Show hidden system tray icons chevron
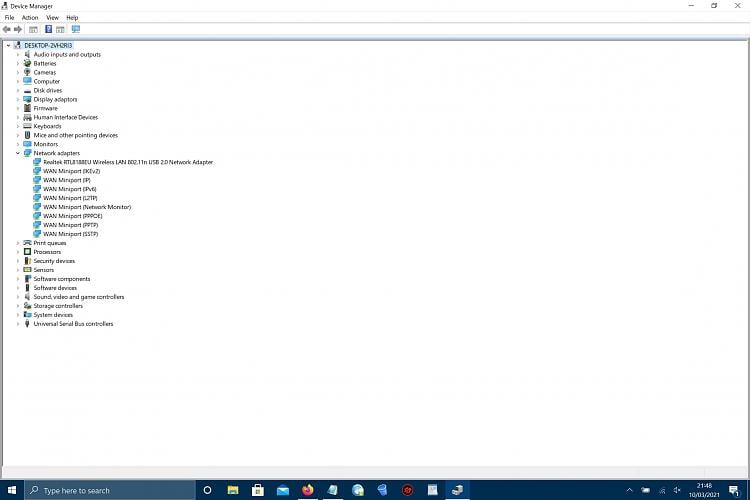 click(x=629, y=490)
